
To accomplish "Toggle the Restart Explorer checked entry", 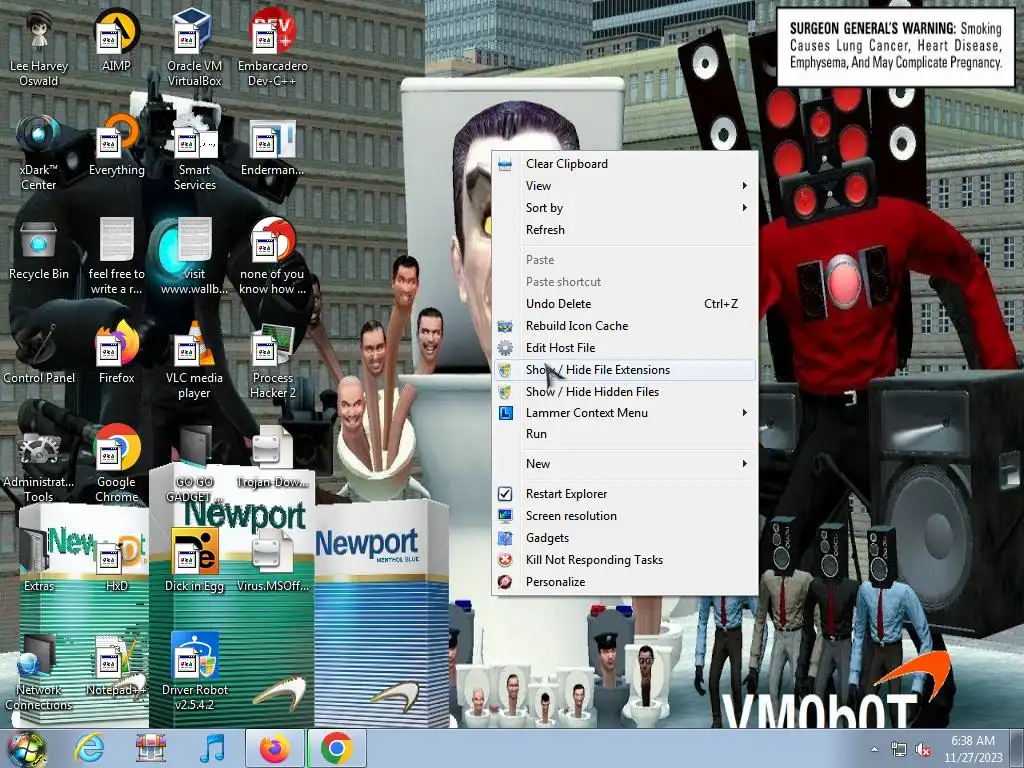I will (x=625, y=494).
